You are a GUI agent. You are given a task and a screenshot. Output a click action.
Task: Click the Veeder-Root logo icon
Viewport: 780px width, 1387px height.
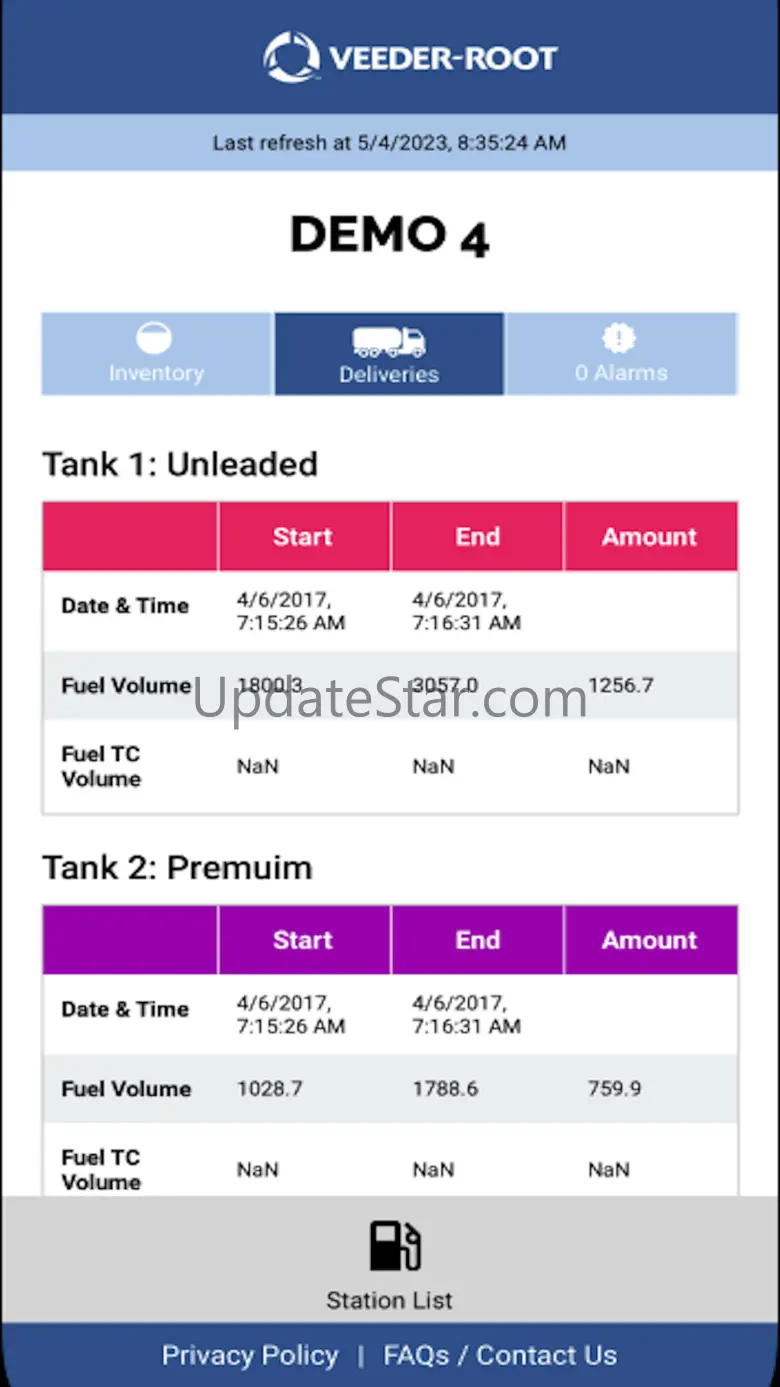point(291,57)
